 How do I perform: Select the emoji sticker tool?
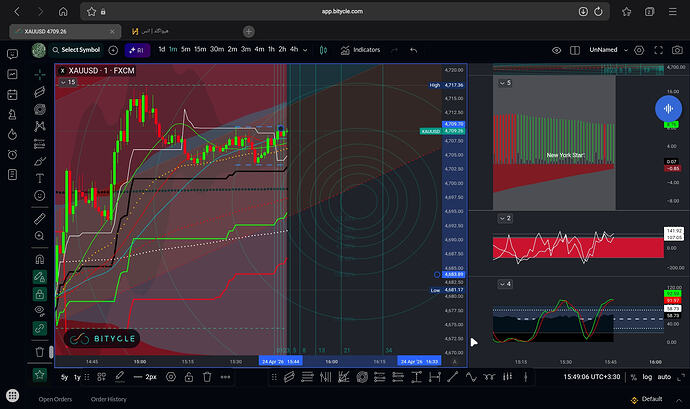[x=40, y=195]
